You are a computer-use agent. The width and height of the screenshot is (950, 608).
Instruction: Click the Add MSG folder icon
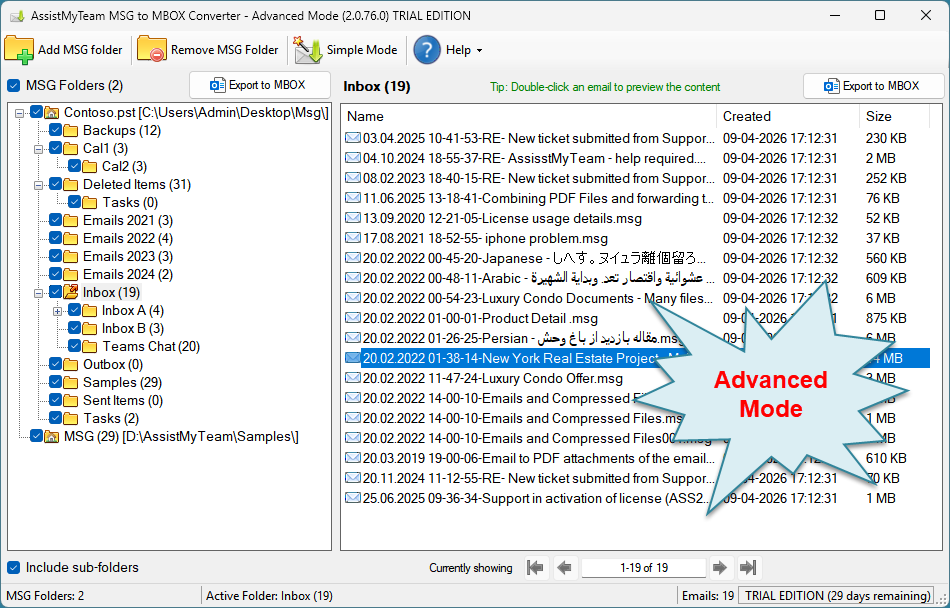[x=19, y=50]
